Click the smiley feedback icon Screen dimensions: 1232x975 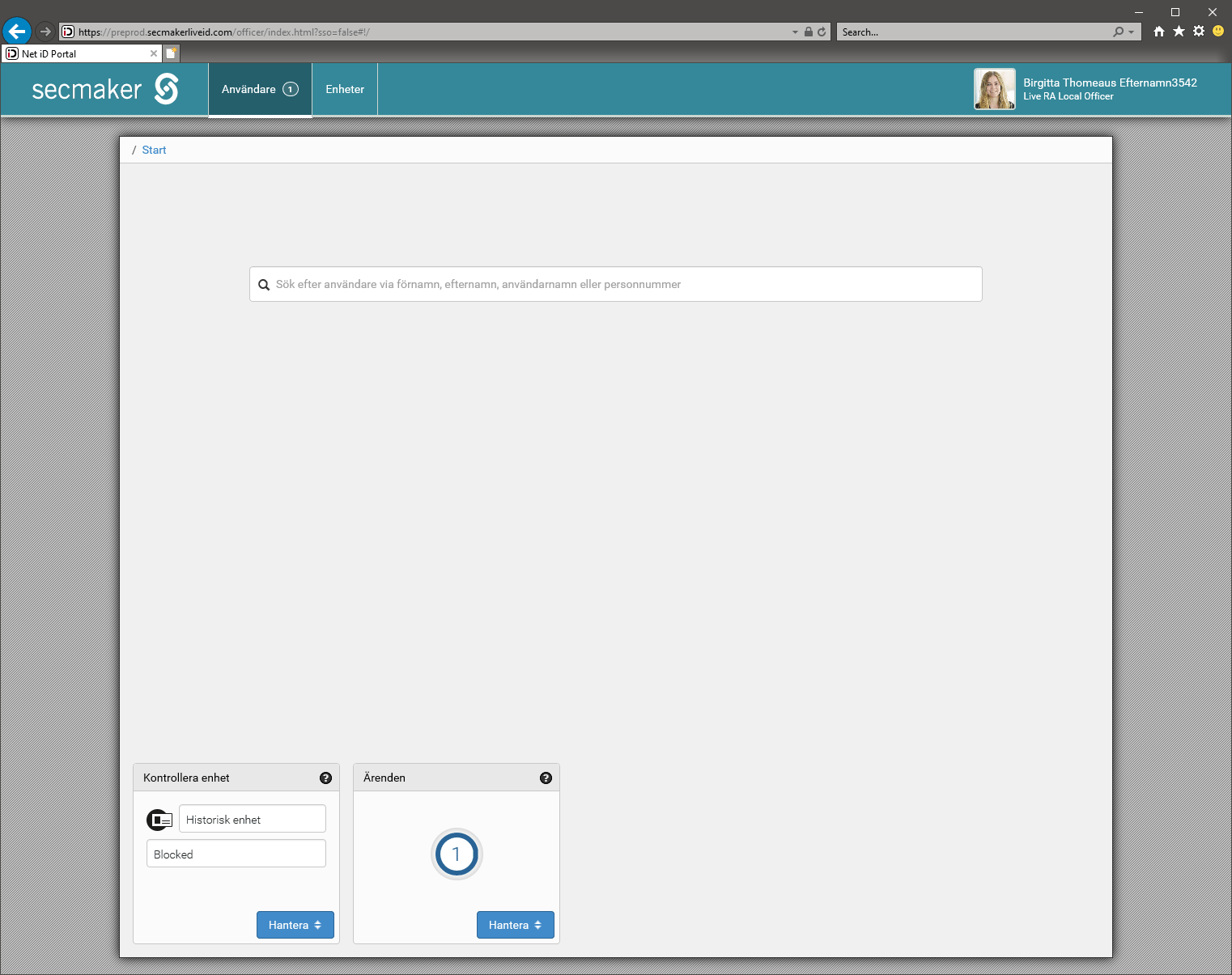pyautogui.click(x=1218, y=32)
